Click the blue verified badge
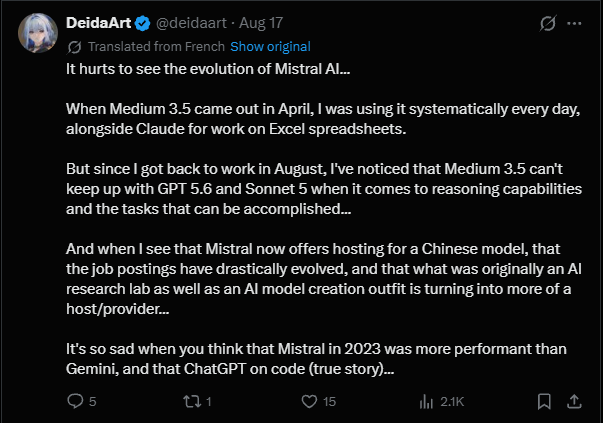Image resolution: width=603 pixels, height=423 pixels. coord(143,23)
